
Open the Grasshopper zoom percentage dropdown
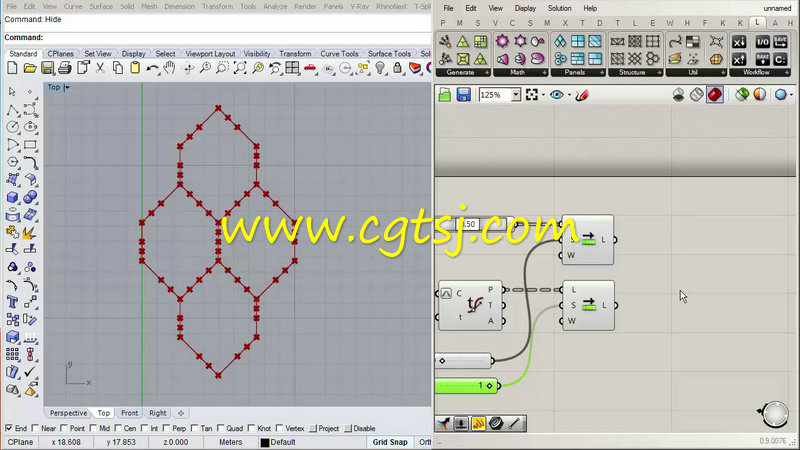pos(516,95)
